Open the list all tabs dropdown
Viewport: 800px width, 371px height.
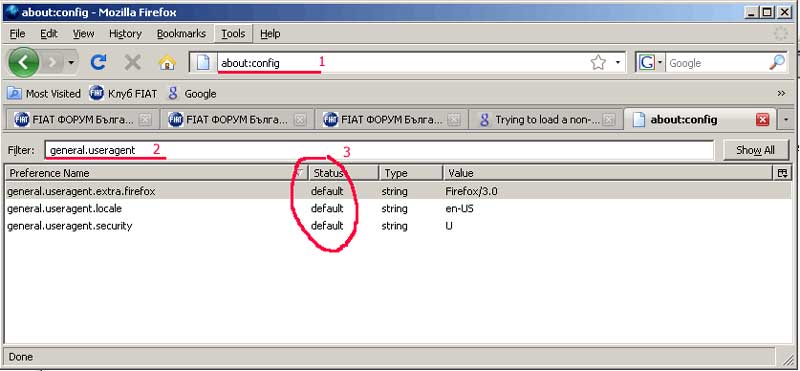(786, 120)
